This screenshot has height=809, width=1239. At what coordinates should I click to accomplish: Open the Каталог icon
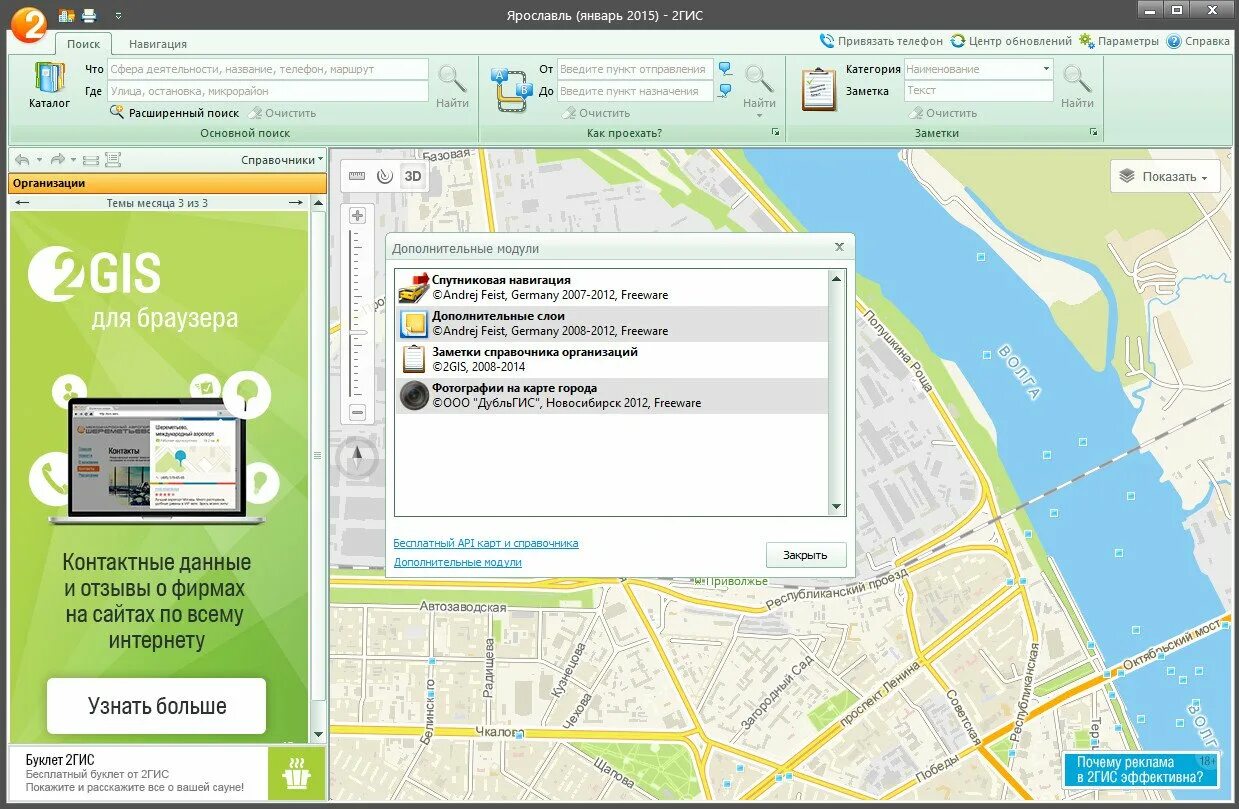click(49, 86)
